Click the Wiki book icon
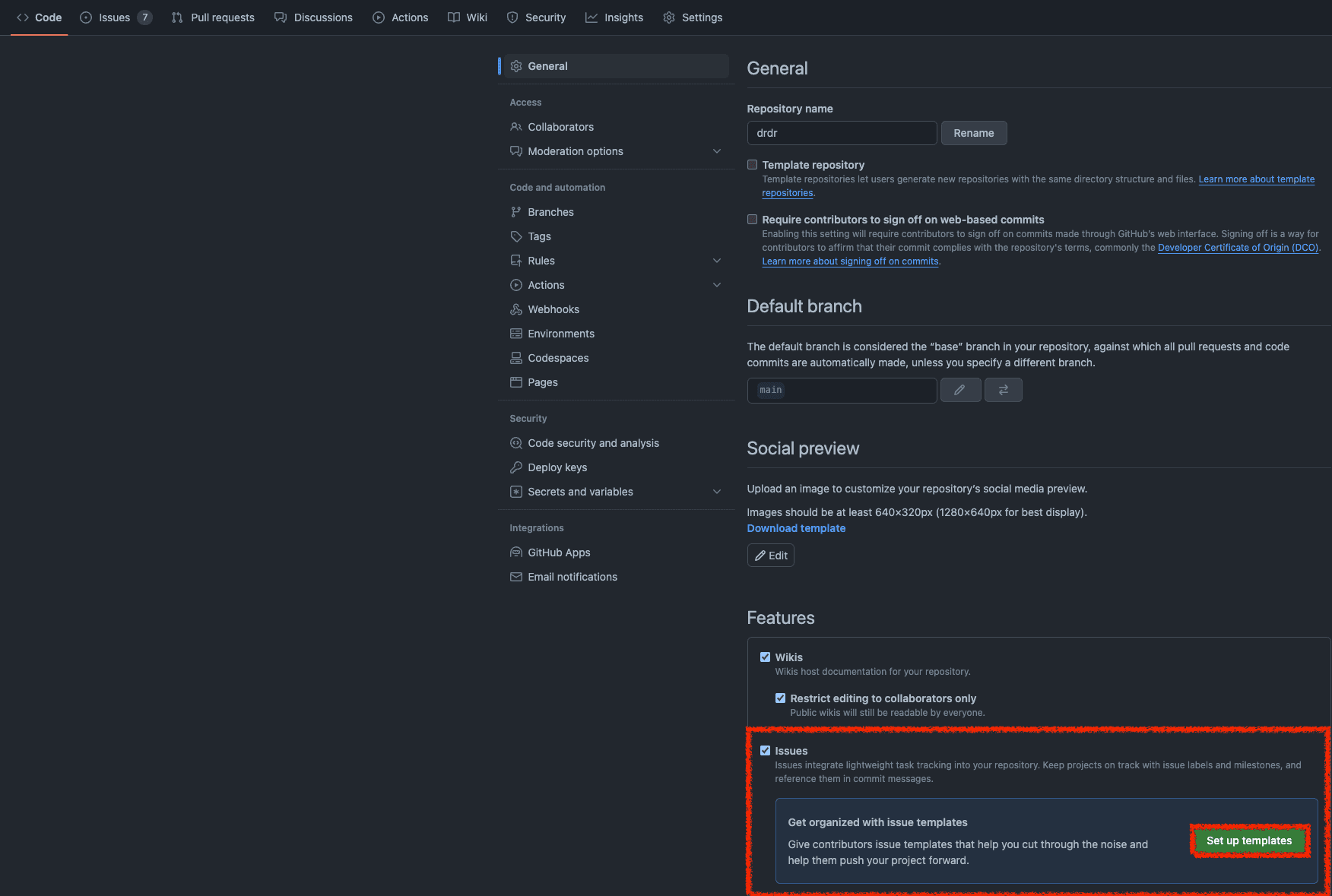1332x896 pixels. pyautogui.click(x=454, y=17)
